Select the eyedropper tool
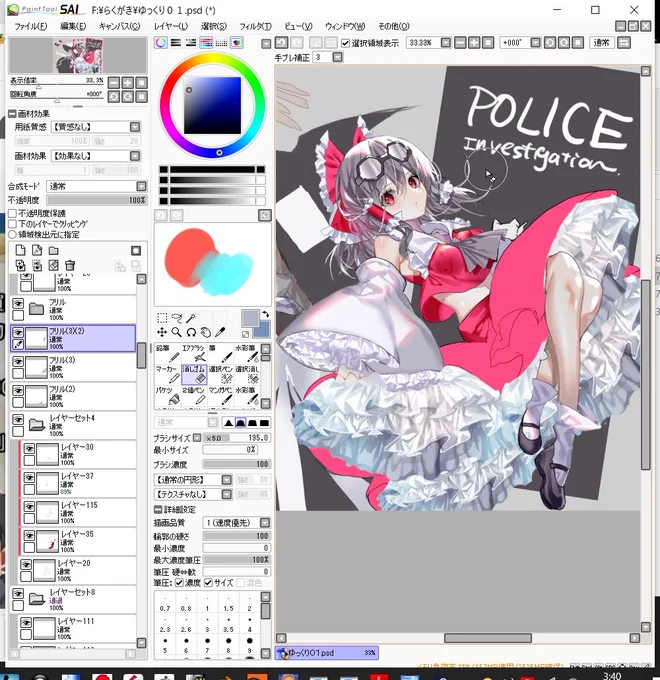This screenshot has width=660, height=680. pyautogui.click(x=220, y=332)
